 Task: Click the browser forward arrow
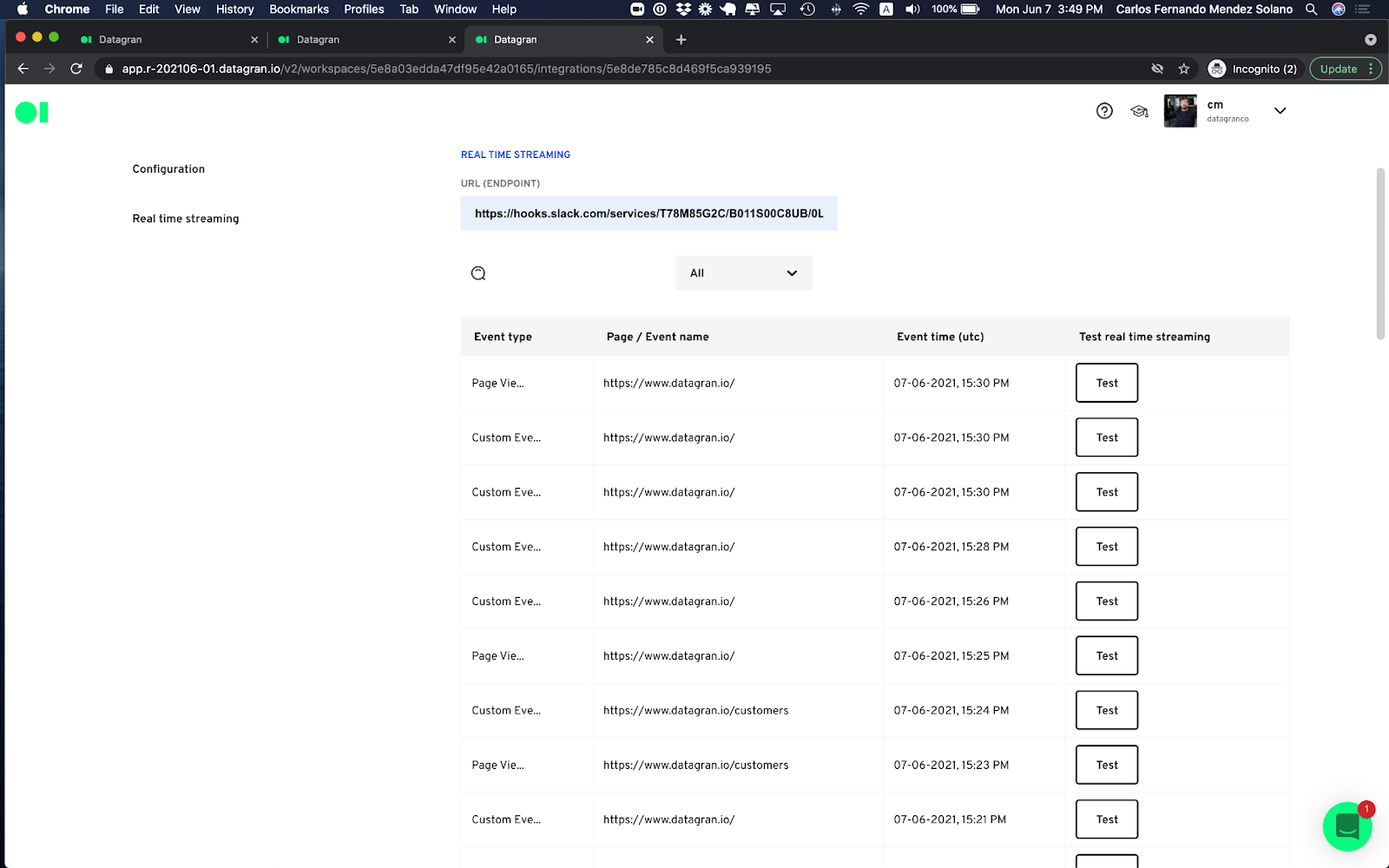(x=49, y=69)
